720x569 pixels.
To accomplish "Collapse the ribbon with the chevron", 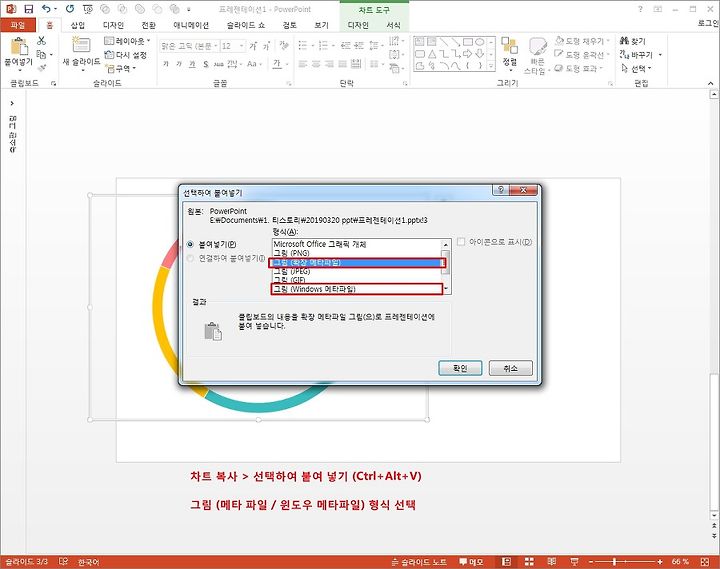I will [x=710, y=83].
